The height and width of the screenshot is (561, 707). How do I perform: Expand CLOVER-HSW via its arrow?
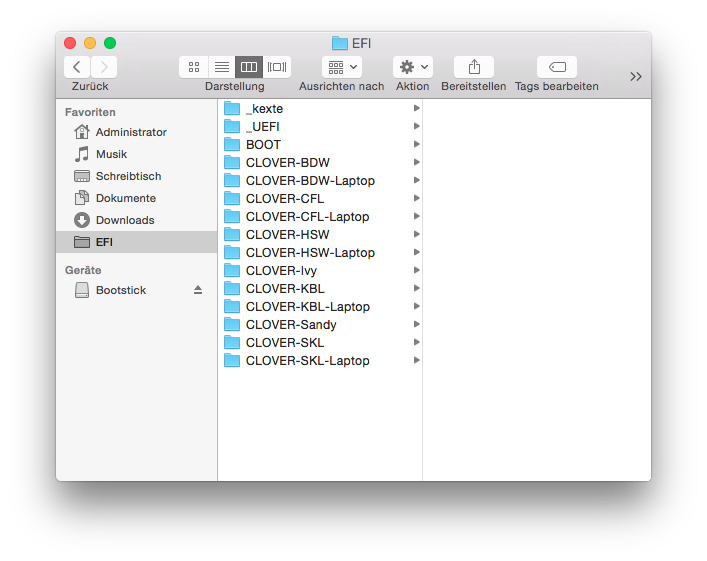(x=417, y=235)
